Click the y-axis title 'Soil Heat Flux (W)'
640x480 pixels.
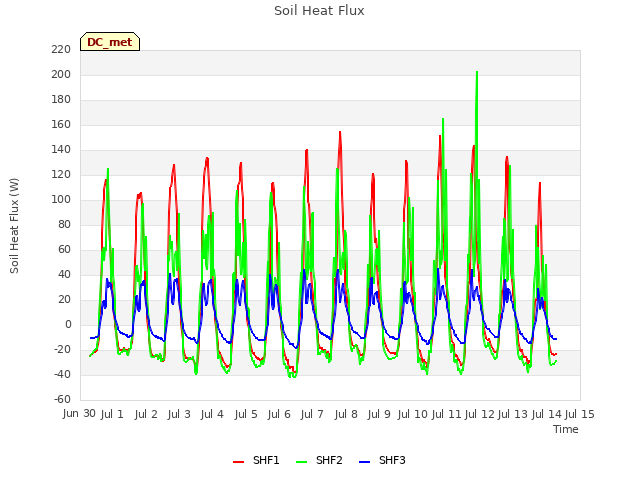point(14,226)
